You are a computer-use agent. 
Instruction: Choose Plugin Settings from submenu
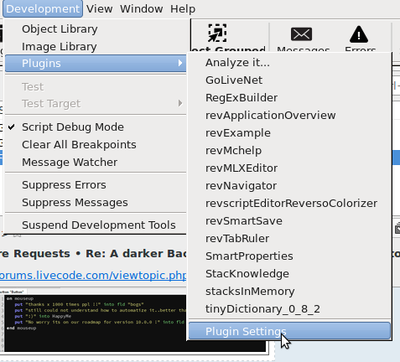click(x=289, y=331)
